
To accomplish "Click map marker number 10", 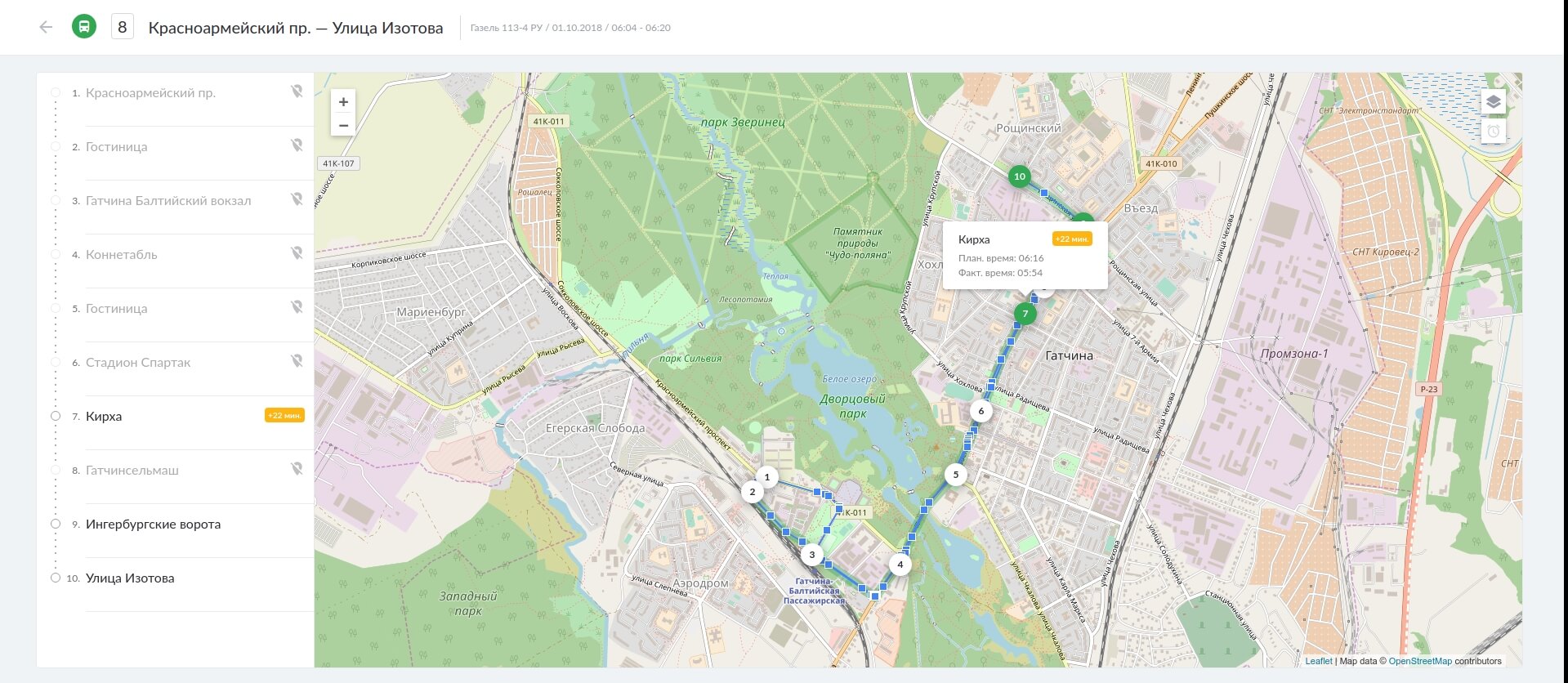I will (1019, 176).
